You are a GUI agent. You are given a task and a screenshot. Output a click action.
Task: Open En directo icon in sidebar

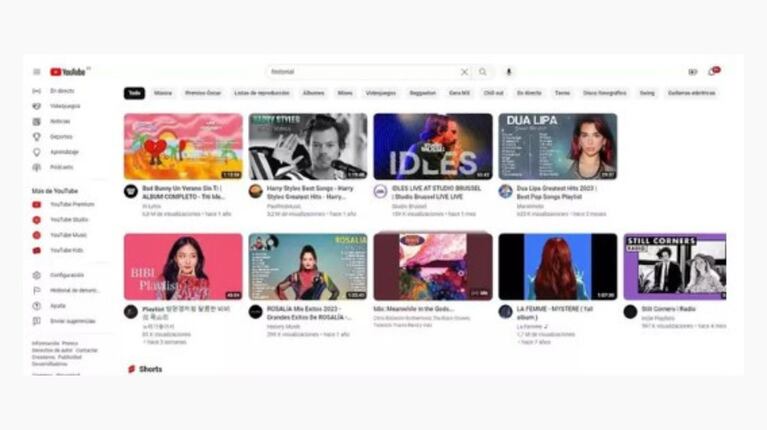click(x=37, y=91)
